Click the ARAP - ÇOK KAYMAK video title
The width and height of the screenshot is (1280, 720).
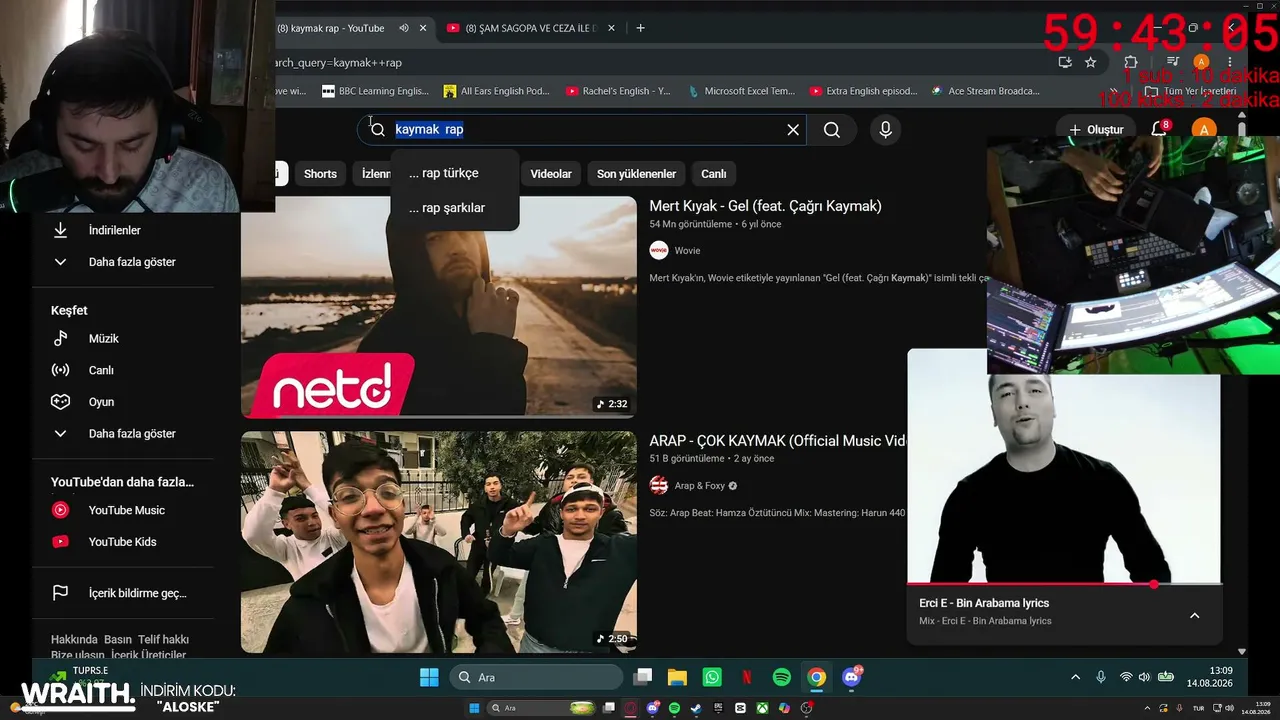click(778, 441)
